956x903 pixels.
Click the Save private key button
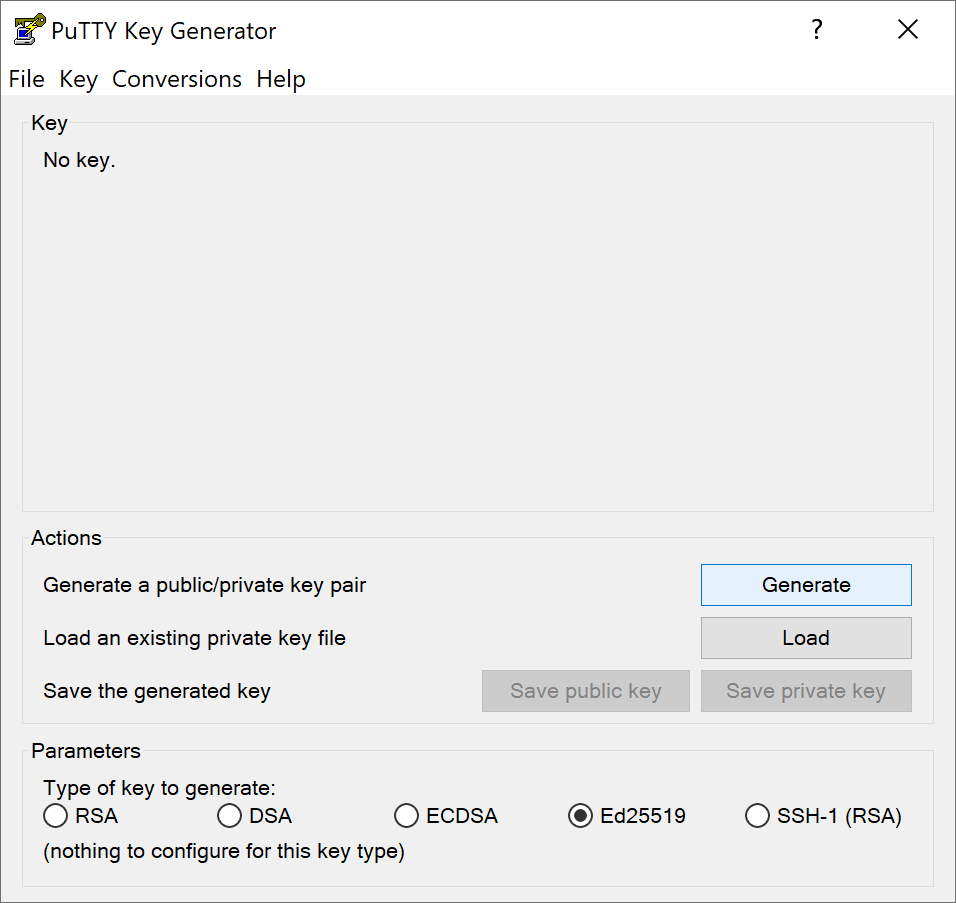click(x=806, y=691)
